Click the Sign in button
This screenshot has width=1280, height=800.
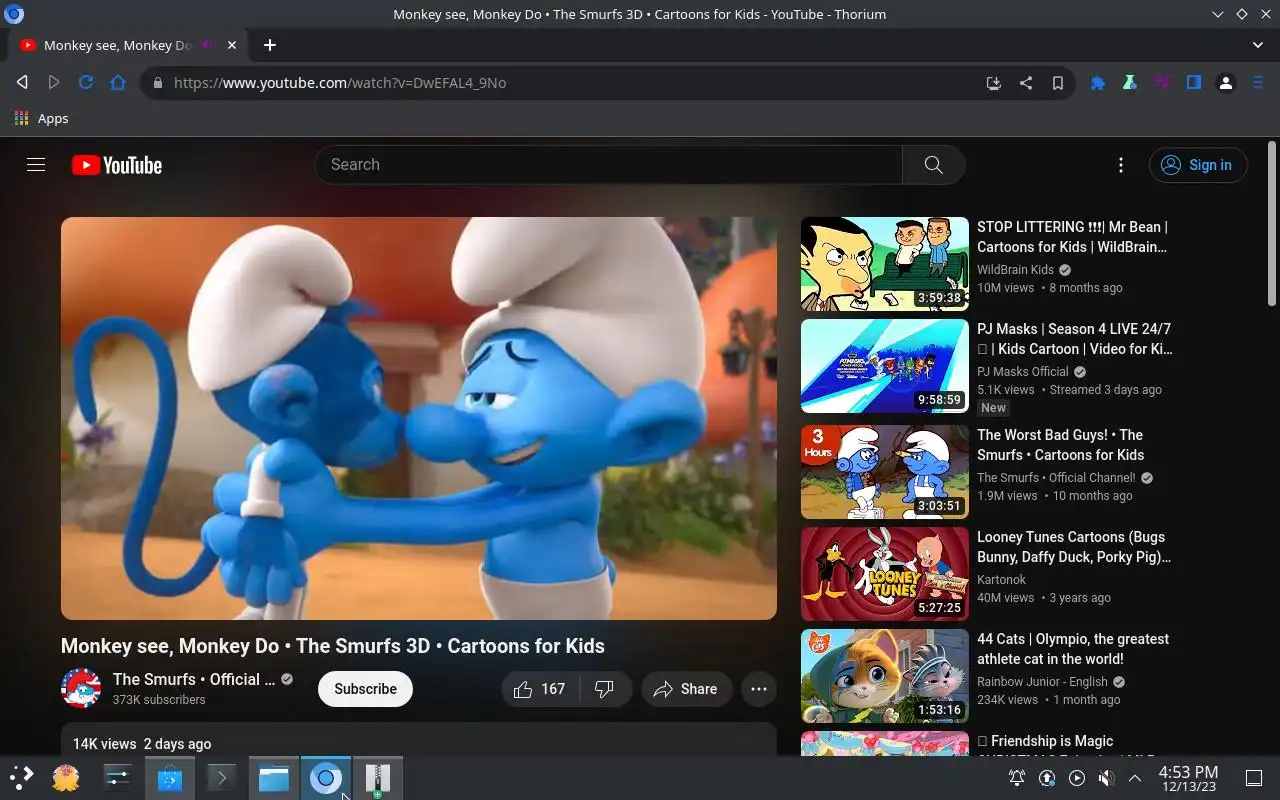click(x=1198, y=165)
